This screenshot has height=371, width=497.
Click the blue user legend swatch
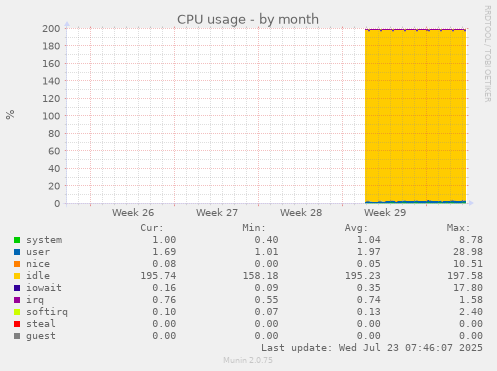17,252
